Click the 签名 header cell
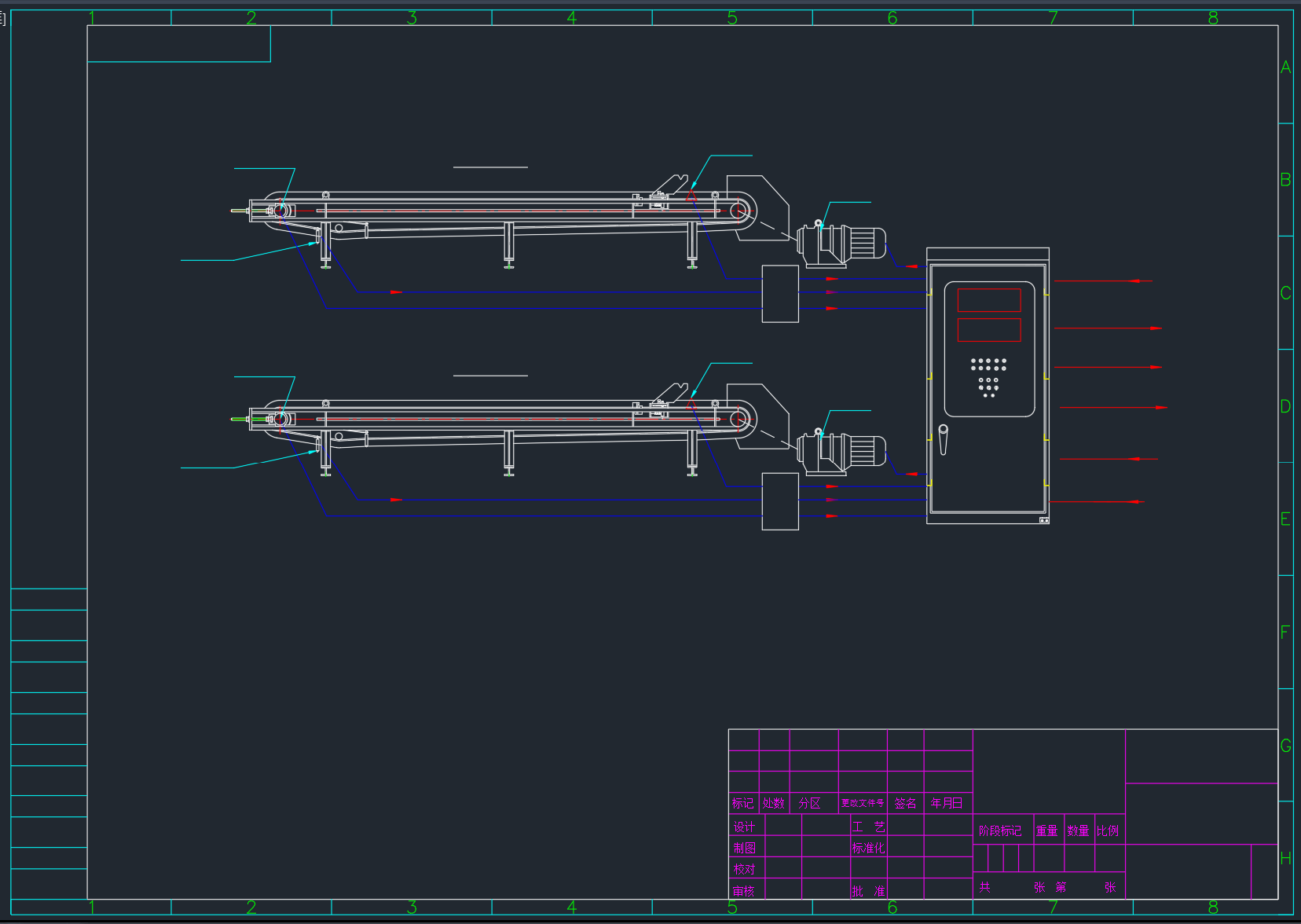 [x=905, y=803]
